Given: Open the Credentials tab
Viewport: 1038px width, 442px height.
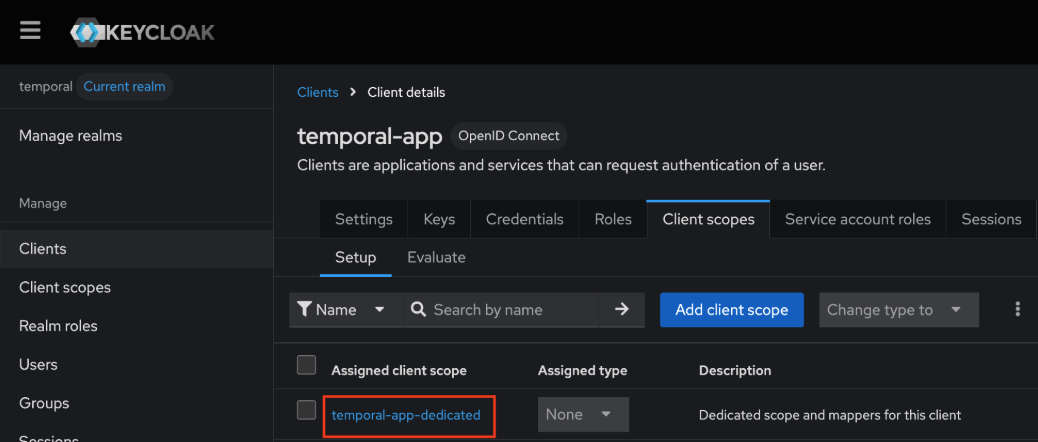Looking at the screenshot, I should [x=524, y=219].
